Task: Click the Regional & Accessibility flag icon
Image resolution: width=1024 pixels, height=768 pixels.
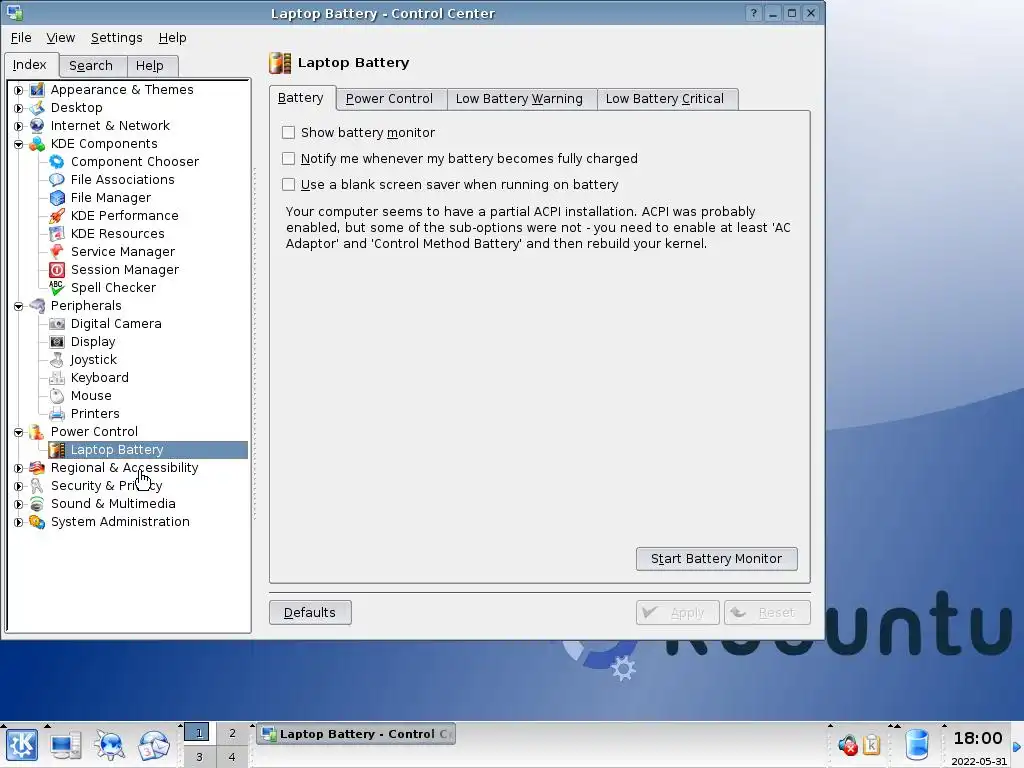Action: click(37, 468)
